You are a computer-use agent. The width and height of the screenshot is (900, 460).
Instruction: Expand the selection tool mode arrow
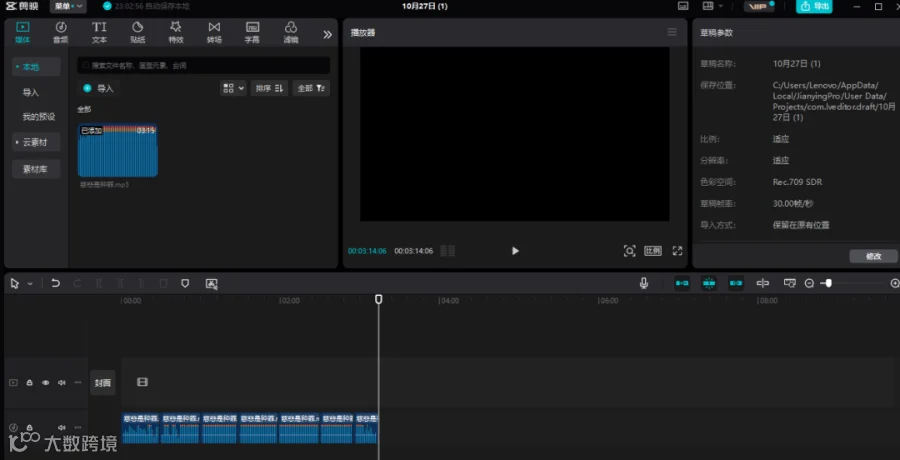pos(30,283)
